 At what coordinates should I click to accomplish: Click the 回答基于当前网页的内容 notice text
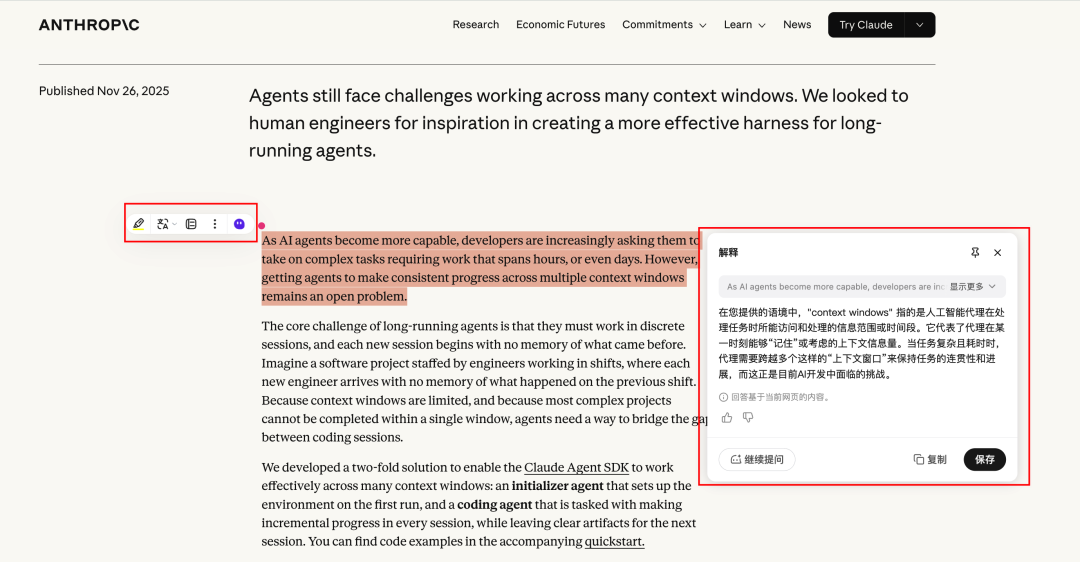[780, 397]
